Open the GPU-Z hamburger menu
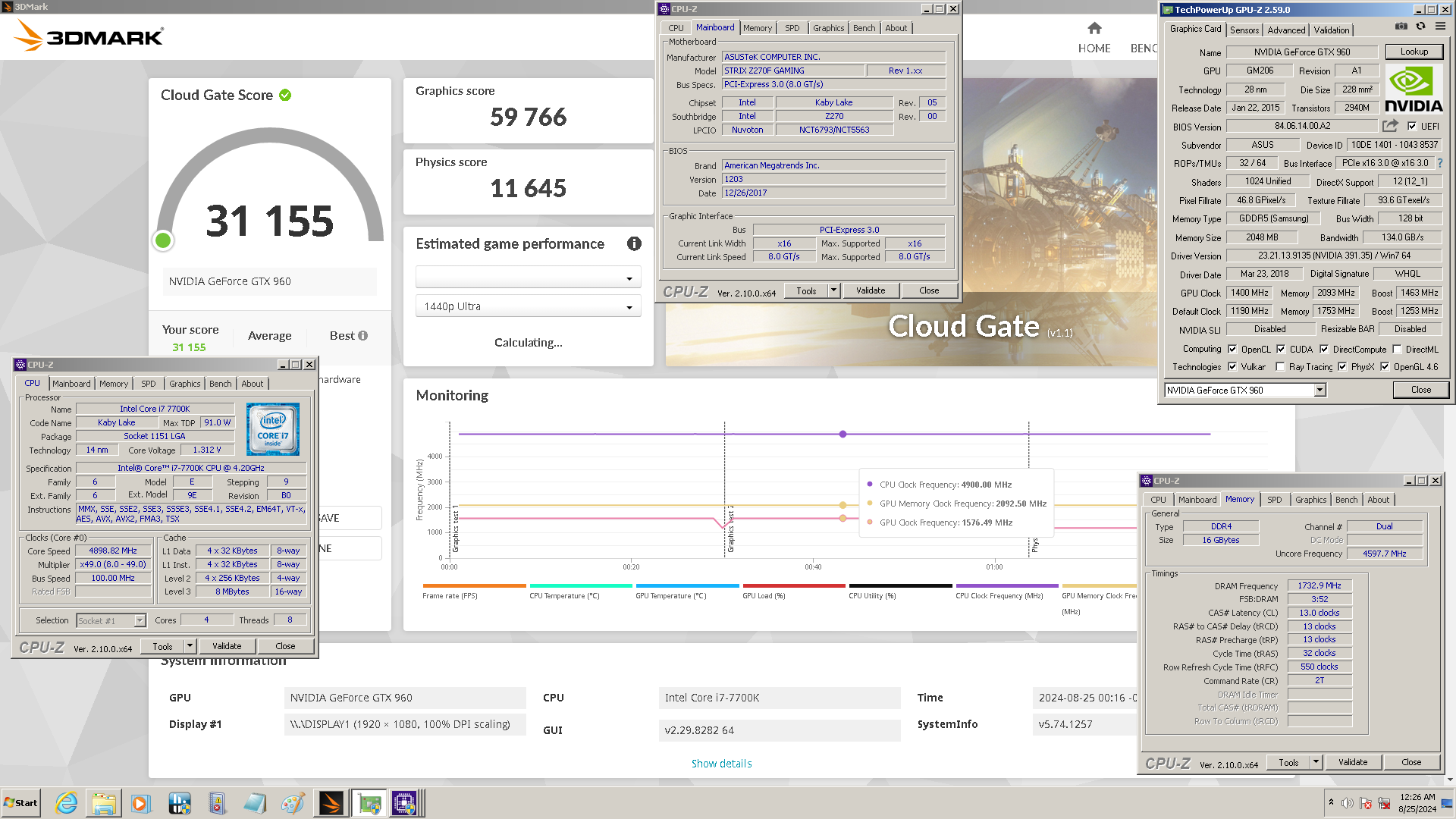Viewport: 1456px width, 819px height. pos(1440,26)
